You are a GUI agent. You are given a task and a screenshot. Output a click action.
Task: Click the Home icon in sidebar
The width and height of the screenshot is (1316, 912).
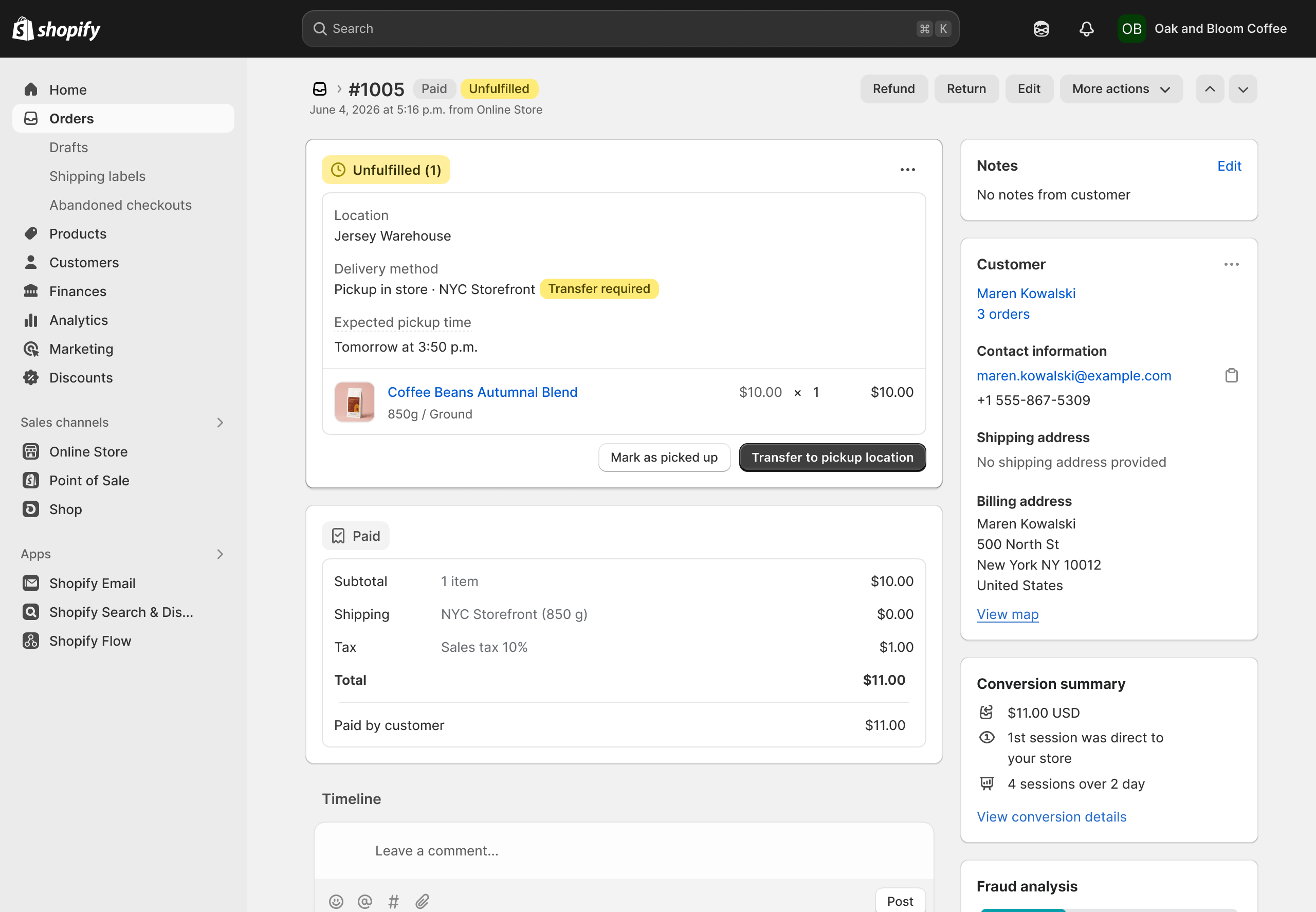[31, 90]
